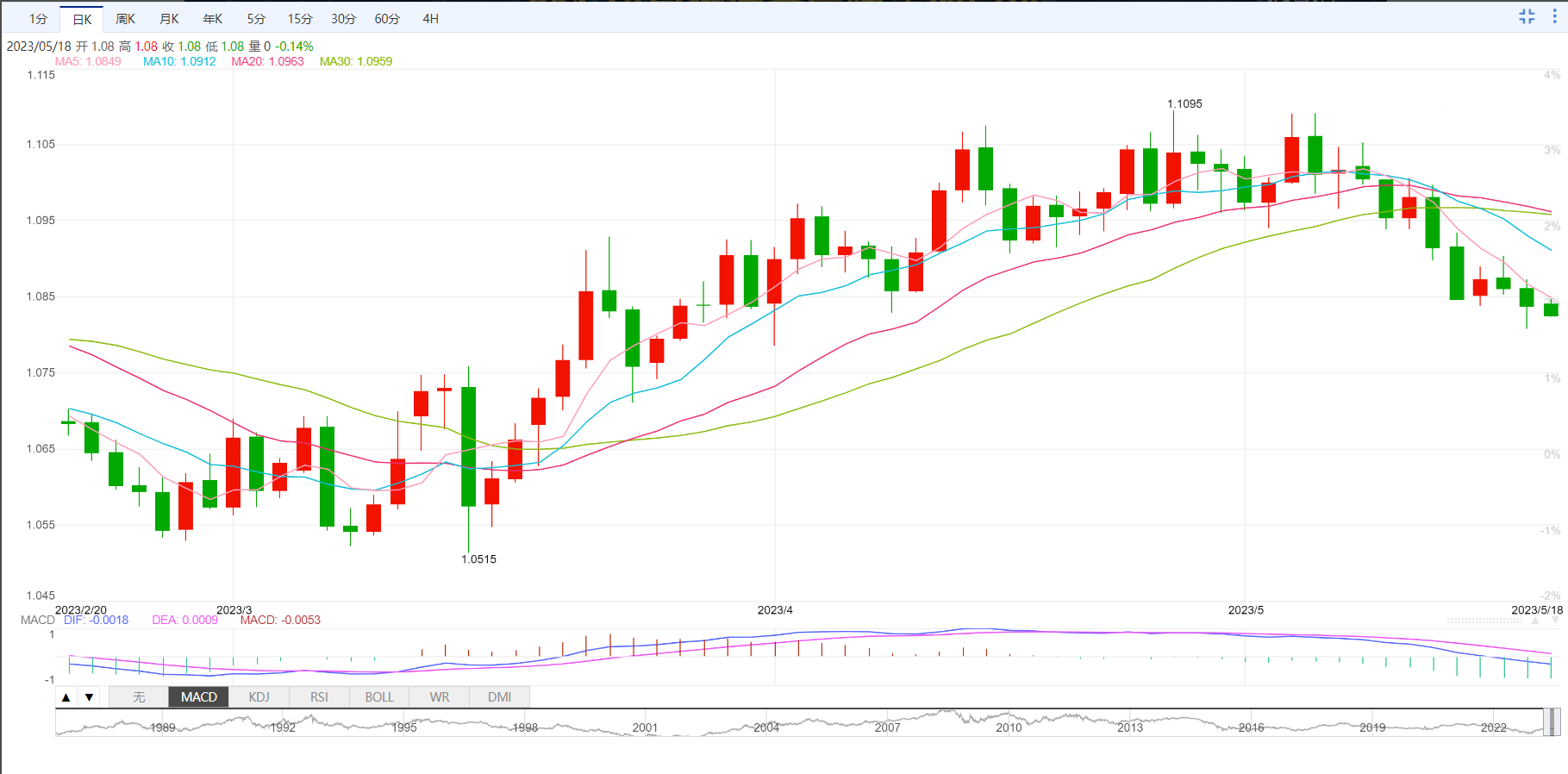1568x774 pixels.
Task: Disable indicators with the 无 button
Action: pyautogui.click(x=139, y=697)
